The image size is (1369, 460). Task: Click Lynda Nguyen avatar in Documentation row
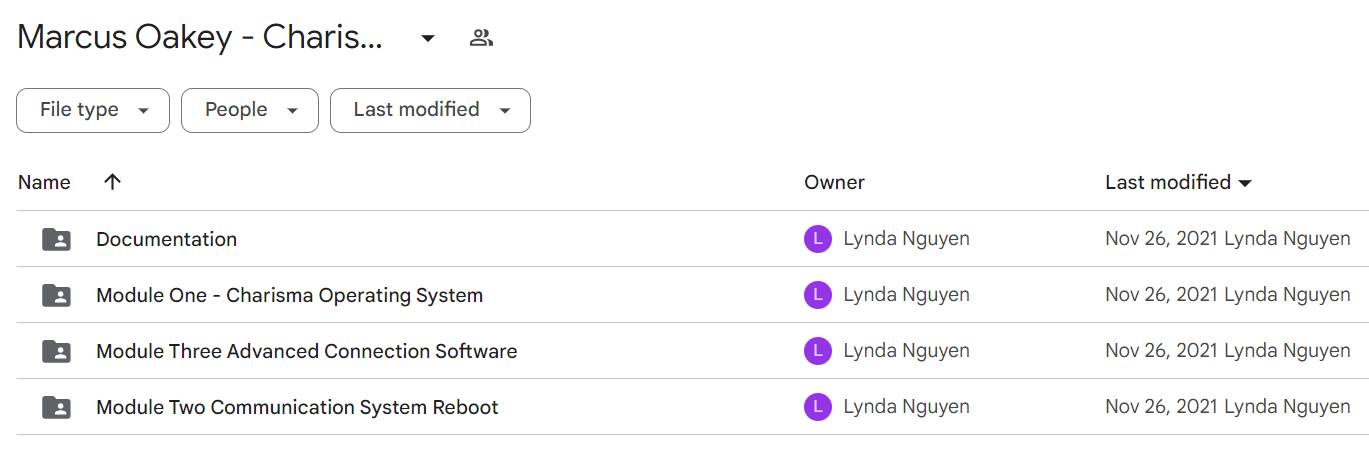(818, 239)
